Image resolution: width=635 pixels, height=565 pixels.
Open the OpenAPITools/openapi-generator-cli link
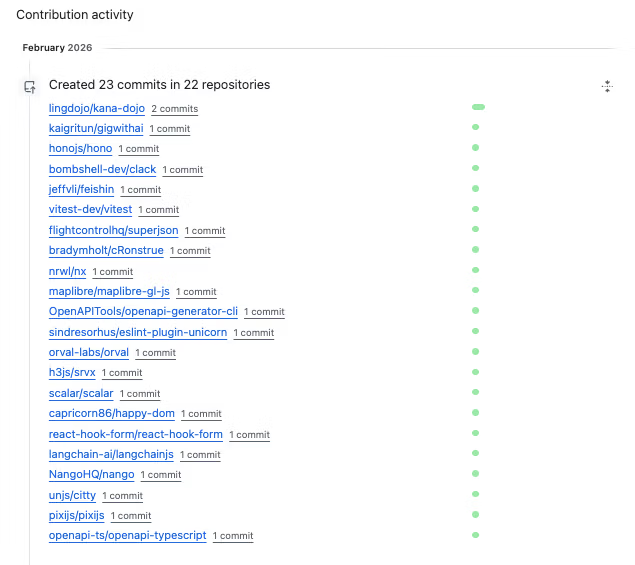[143, 311]
